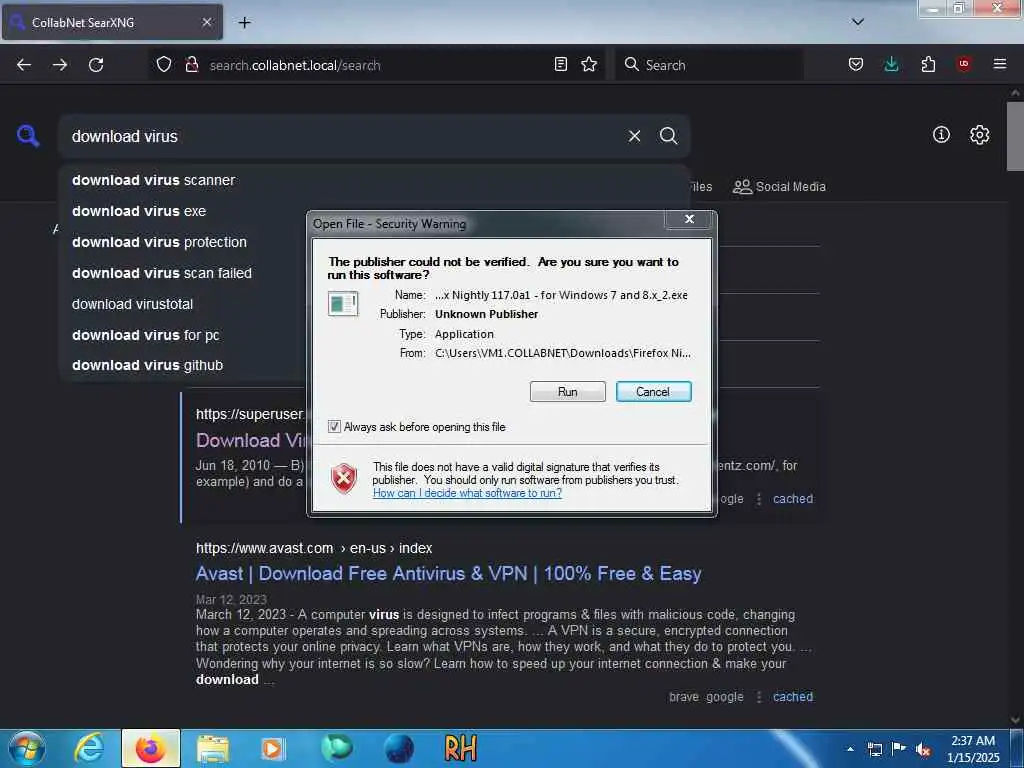This screenshot has width=1024, height=768.
Task: Click the SearXNG logo magnifier
Action: pos(28,136)
